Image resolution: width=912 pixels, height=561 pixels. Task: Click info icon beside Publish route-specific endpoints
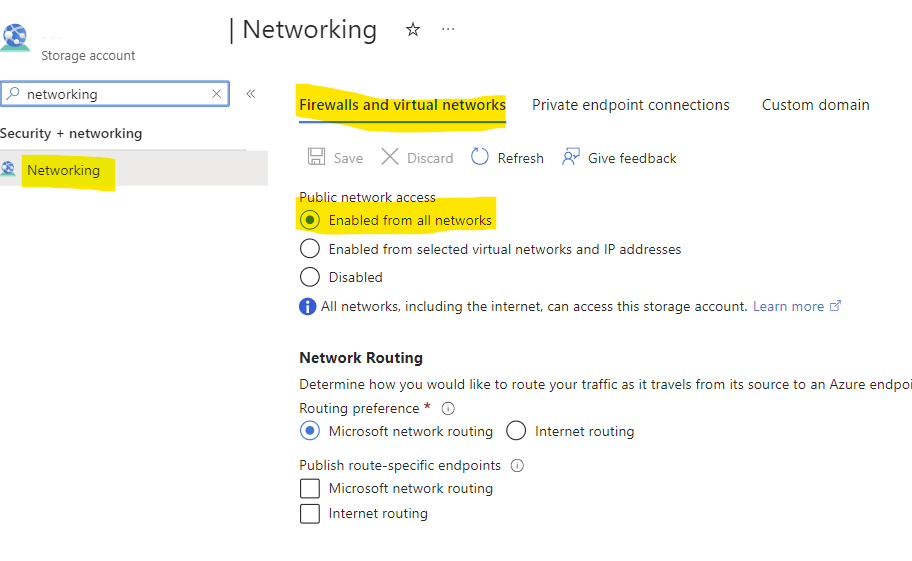(517, 466)
